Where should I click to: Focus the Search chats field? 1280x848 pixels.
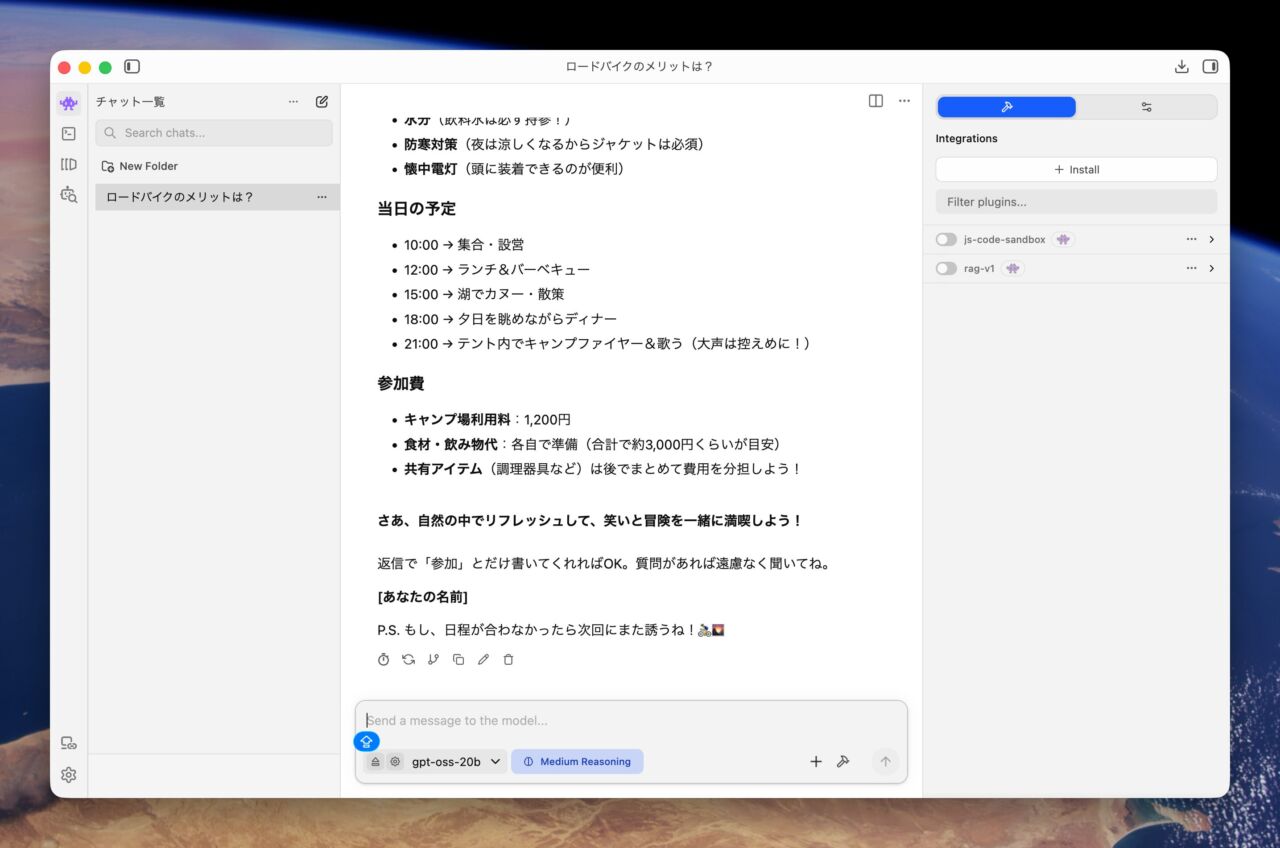coord(214,133)
